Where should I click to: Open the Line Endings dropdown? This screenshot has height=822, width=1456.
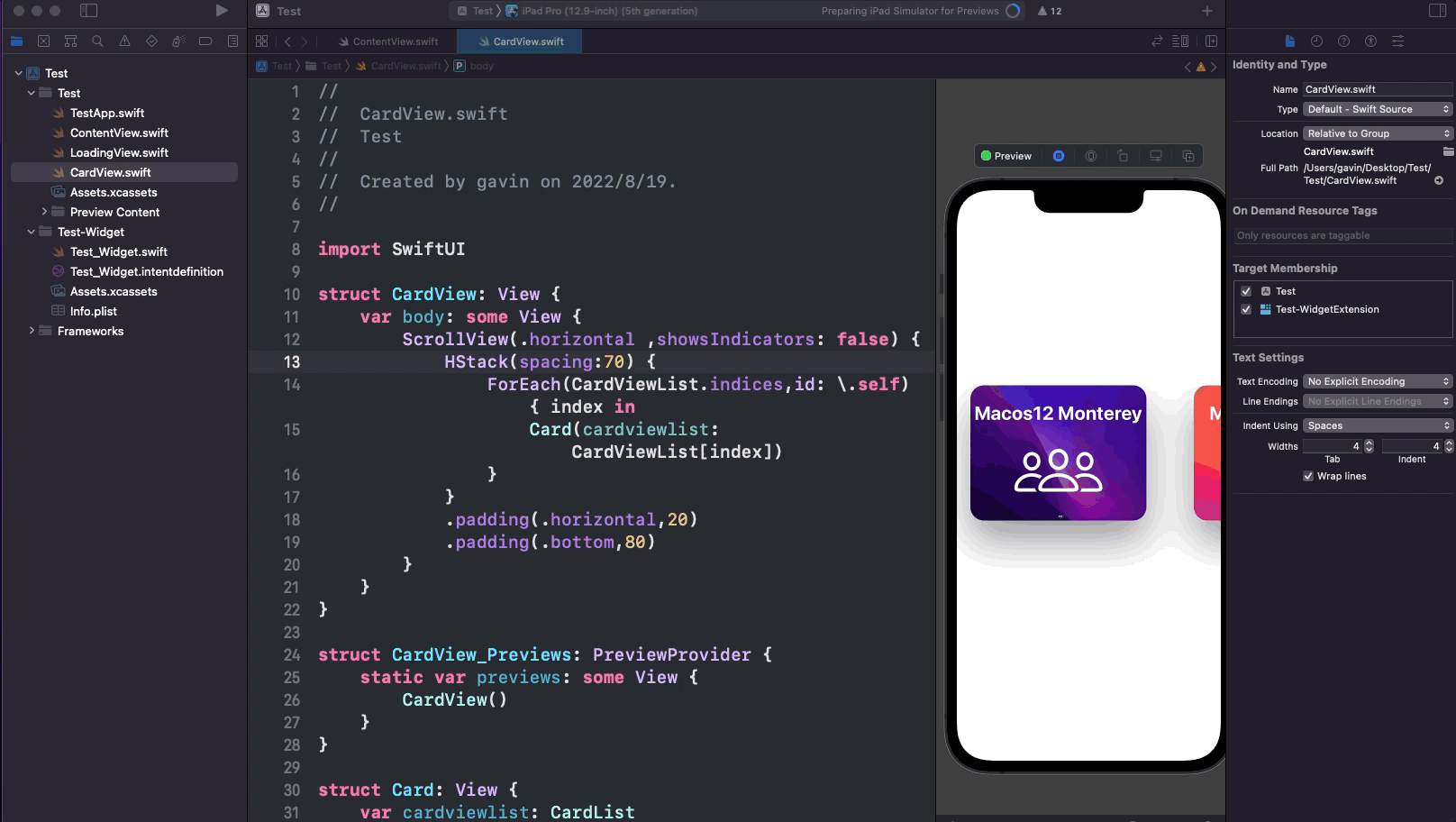pyautogui.click(x=1378, y=401)
